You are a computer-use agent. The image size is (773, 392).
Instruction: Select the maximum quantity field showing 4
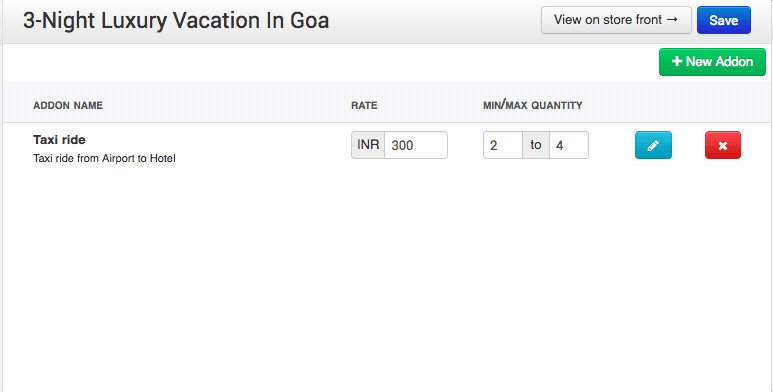pos(569,145)
